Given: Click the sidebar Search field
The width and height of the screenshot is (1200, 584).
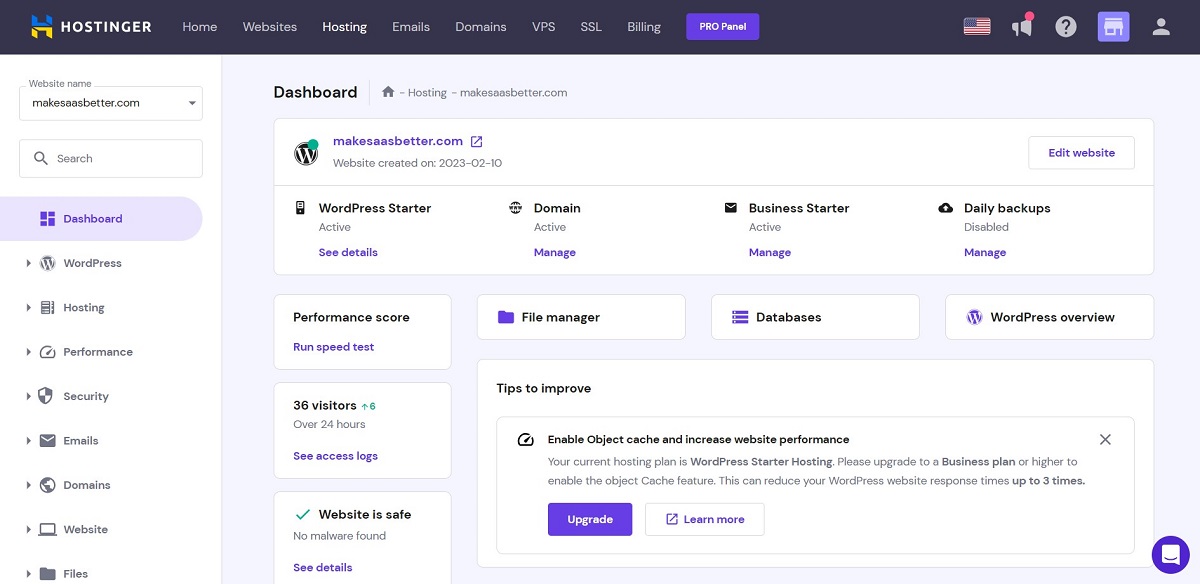Looking at the screenshot, I should [x=111, y=158].
